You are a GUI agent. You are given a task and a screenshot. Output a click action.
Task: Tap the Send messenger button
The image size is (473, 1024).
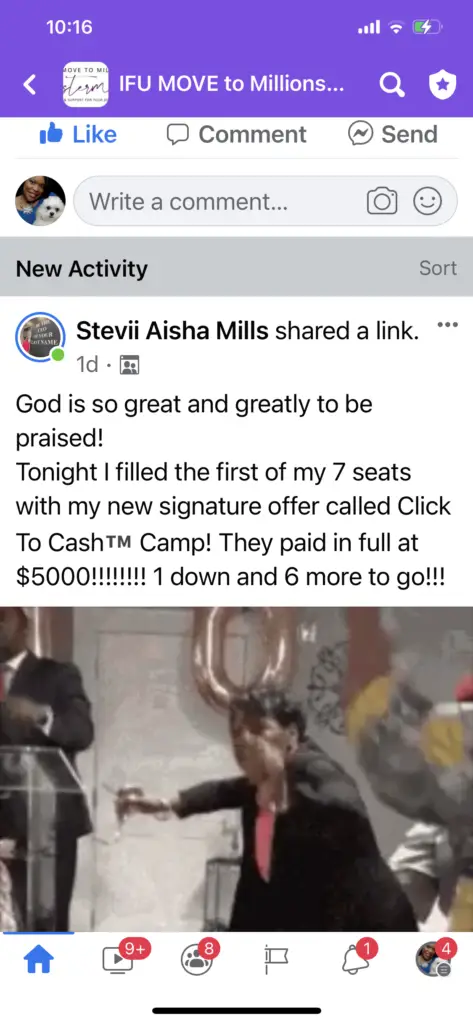point(393,134)
